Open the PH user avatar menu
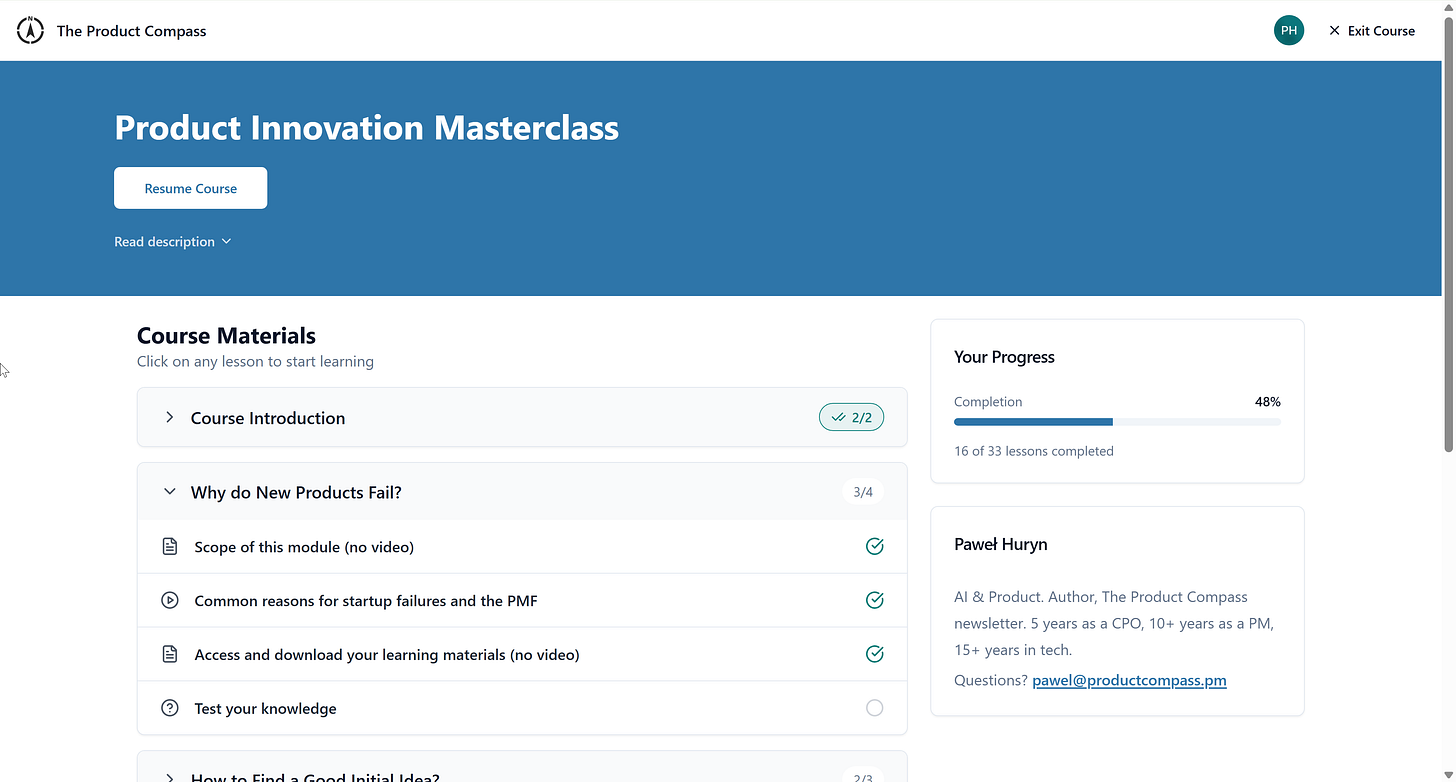This screenshot has height=782, width=1456. [x=1289, y=30]
